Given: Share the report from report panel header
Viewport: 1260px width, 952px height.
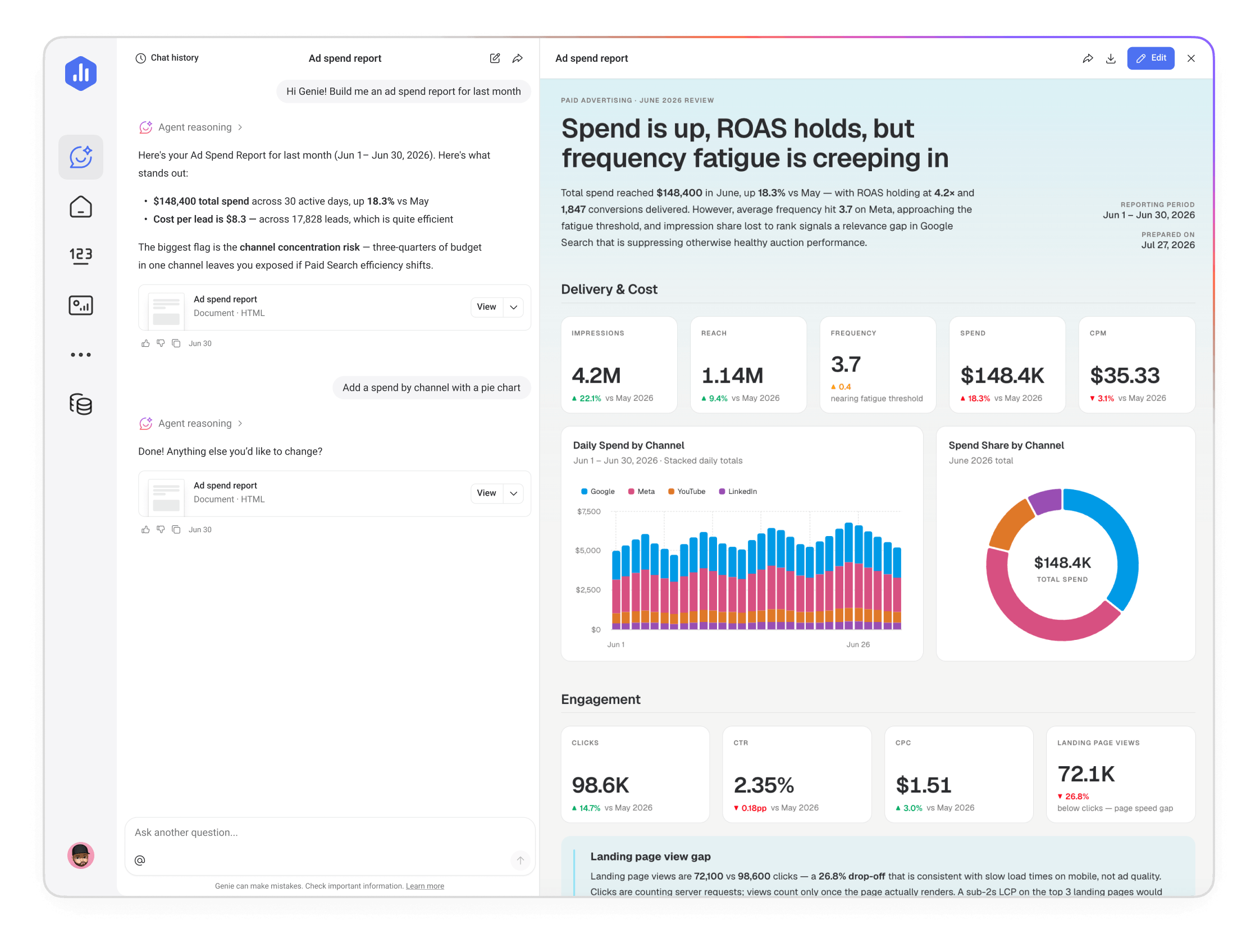Looking at the screenshot, I should [x=1088, y=58].
